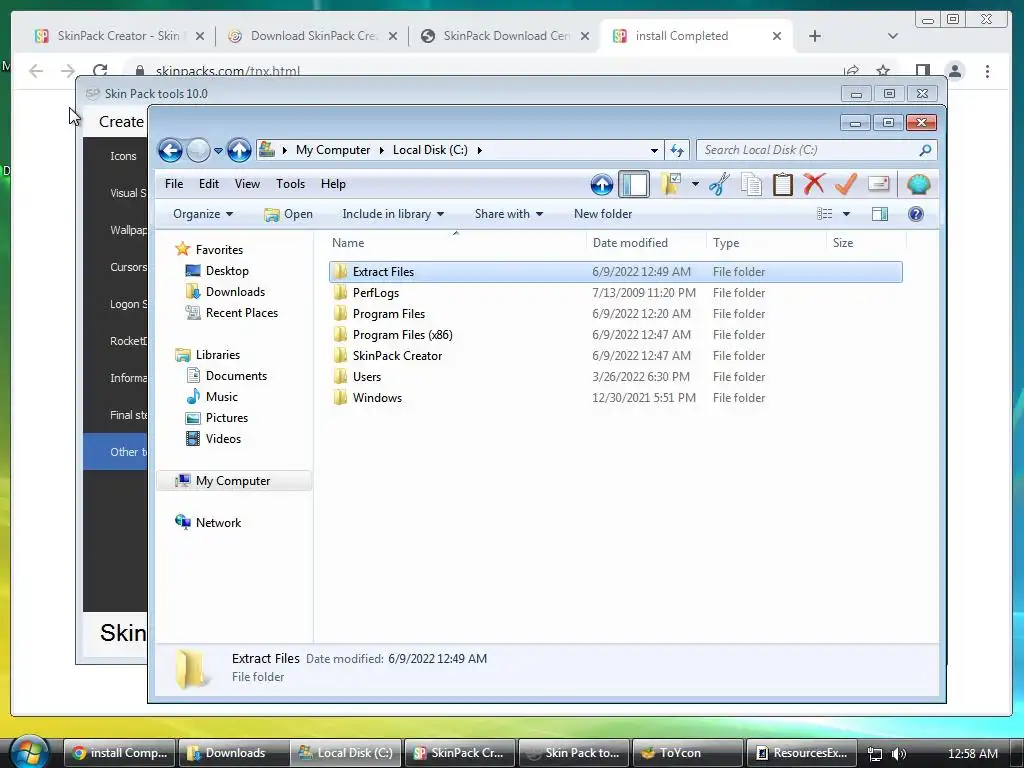Sort by Date modified column header
This screenshot has height=768, width=1024.
point(646,243)
